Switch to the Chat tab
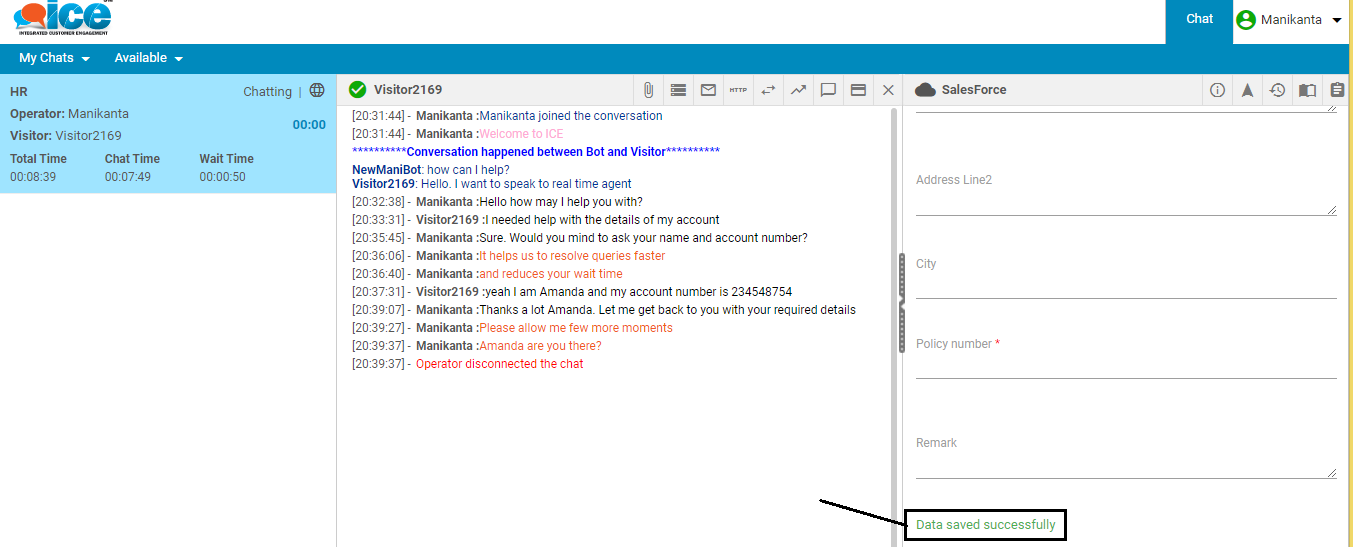The image size is (1353, 547). coord(1199,20)
